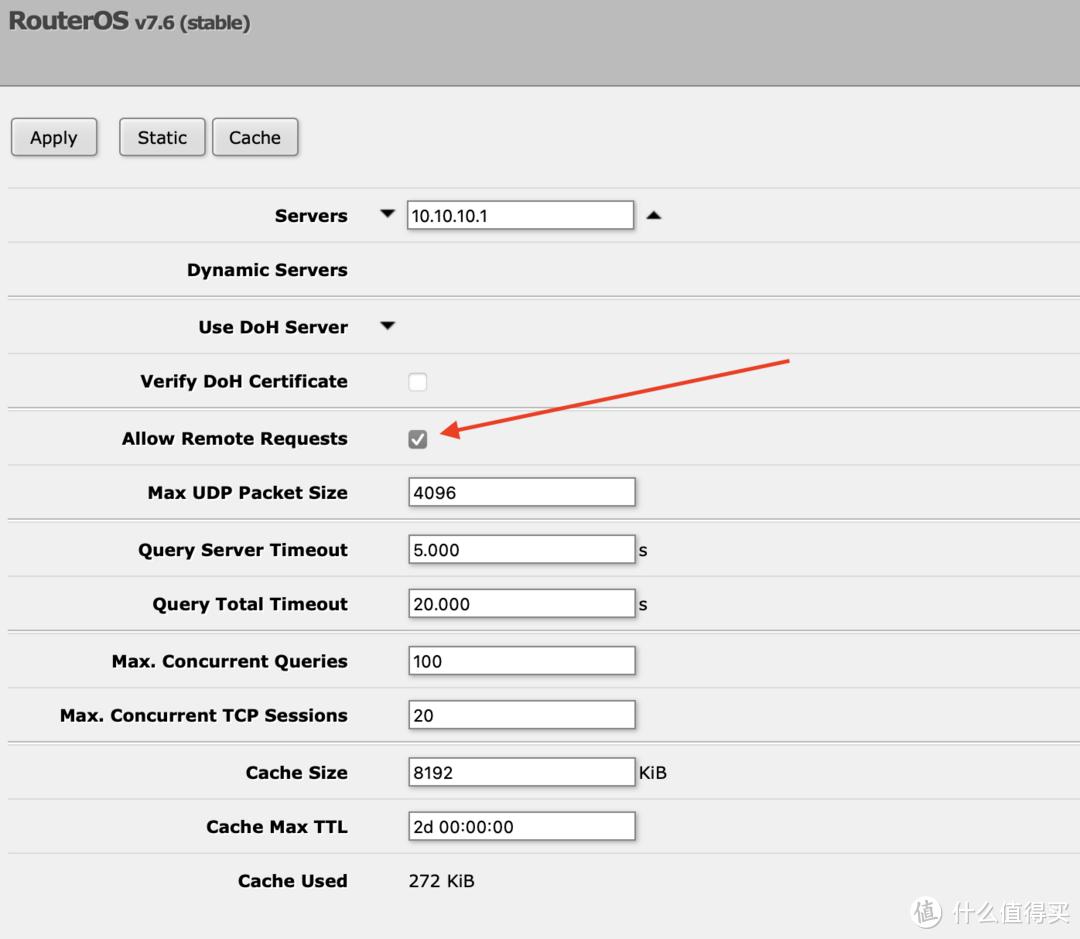The image size is (1080, 939).
Task: Select the Max. Concurrent Queries label
Action: click(x=230, y=661)
